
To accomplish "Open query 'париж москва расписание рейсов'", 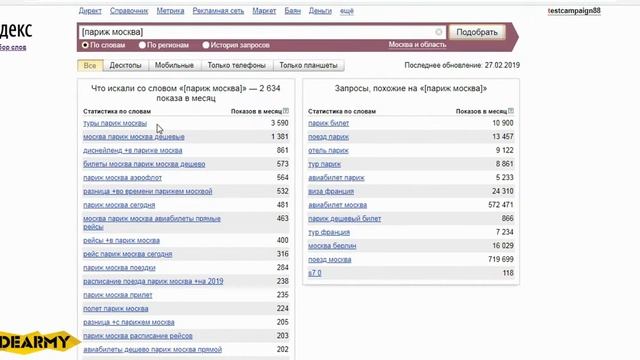I will tap(138, 336).
